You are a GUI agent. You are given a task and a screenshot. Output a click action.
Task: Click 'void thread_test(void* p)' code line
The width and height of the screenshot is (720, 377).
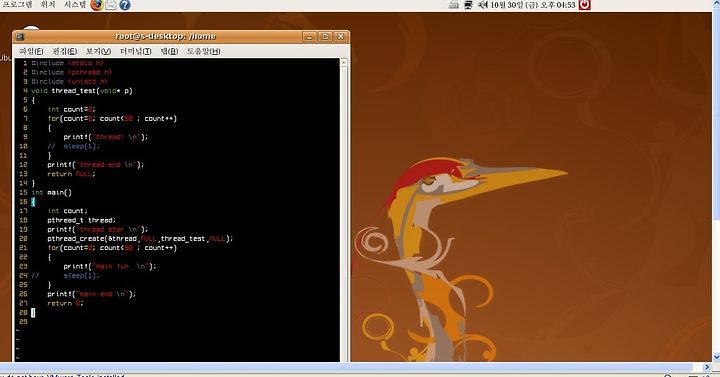[x=82, y=90]
